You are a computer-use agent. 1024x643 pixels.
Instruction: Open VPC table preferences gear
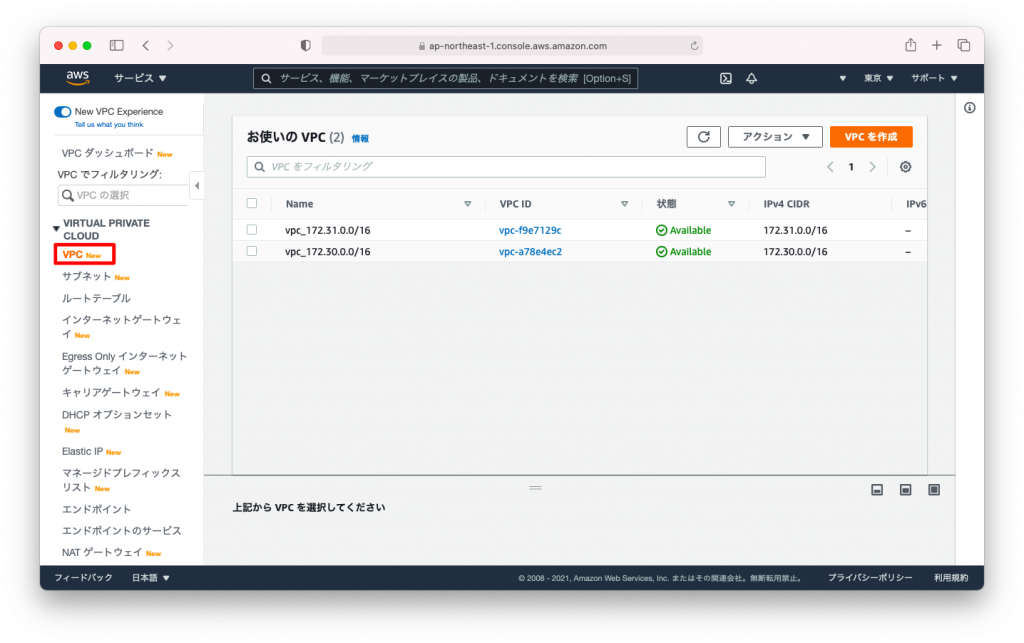pyautogui.click(x=905, y=167)
